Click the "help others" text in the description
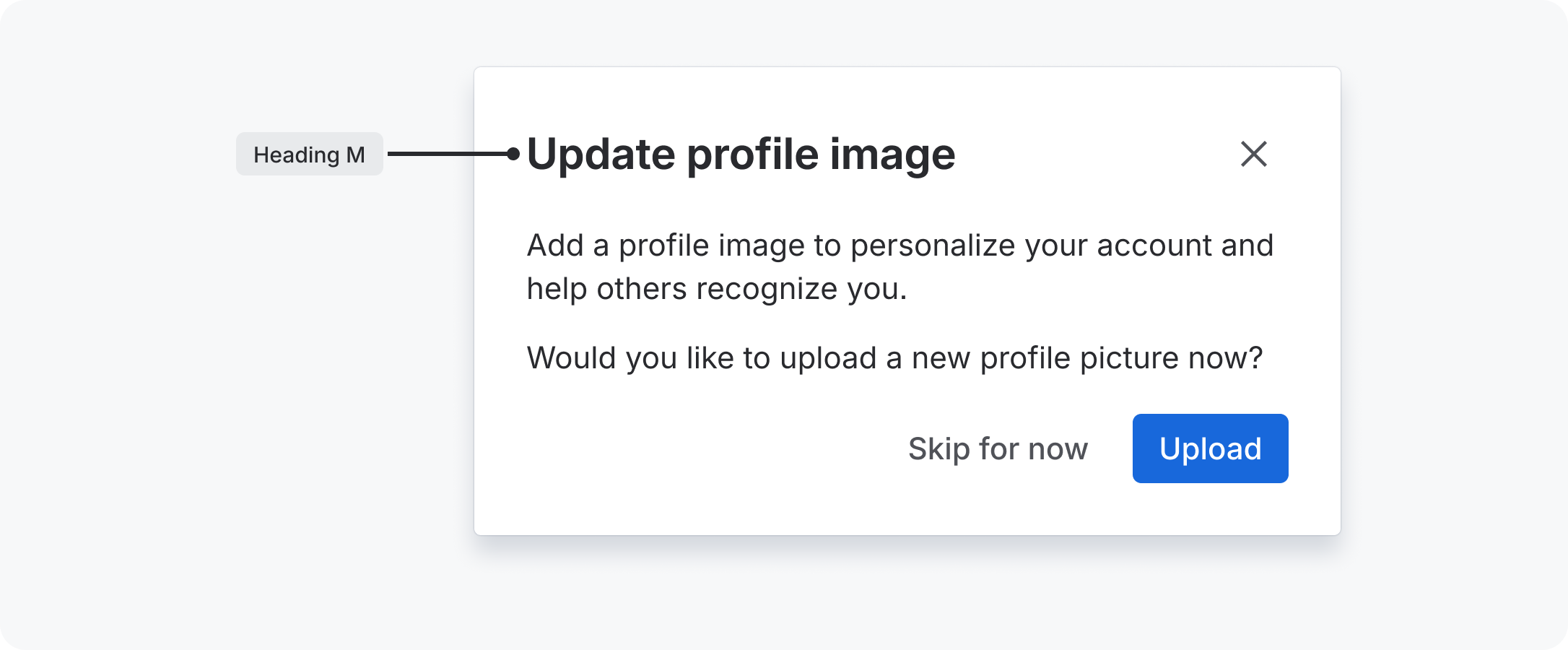This screenshot has height=650, width=1568. coord(606,289)
